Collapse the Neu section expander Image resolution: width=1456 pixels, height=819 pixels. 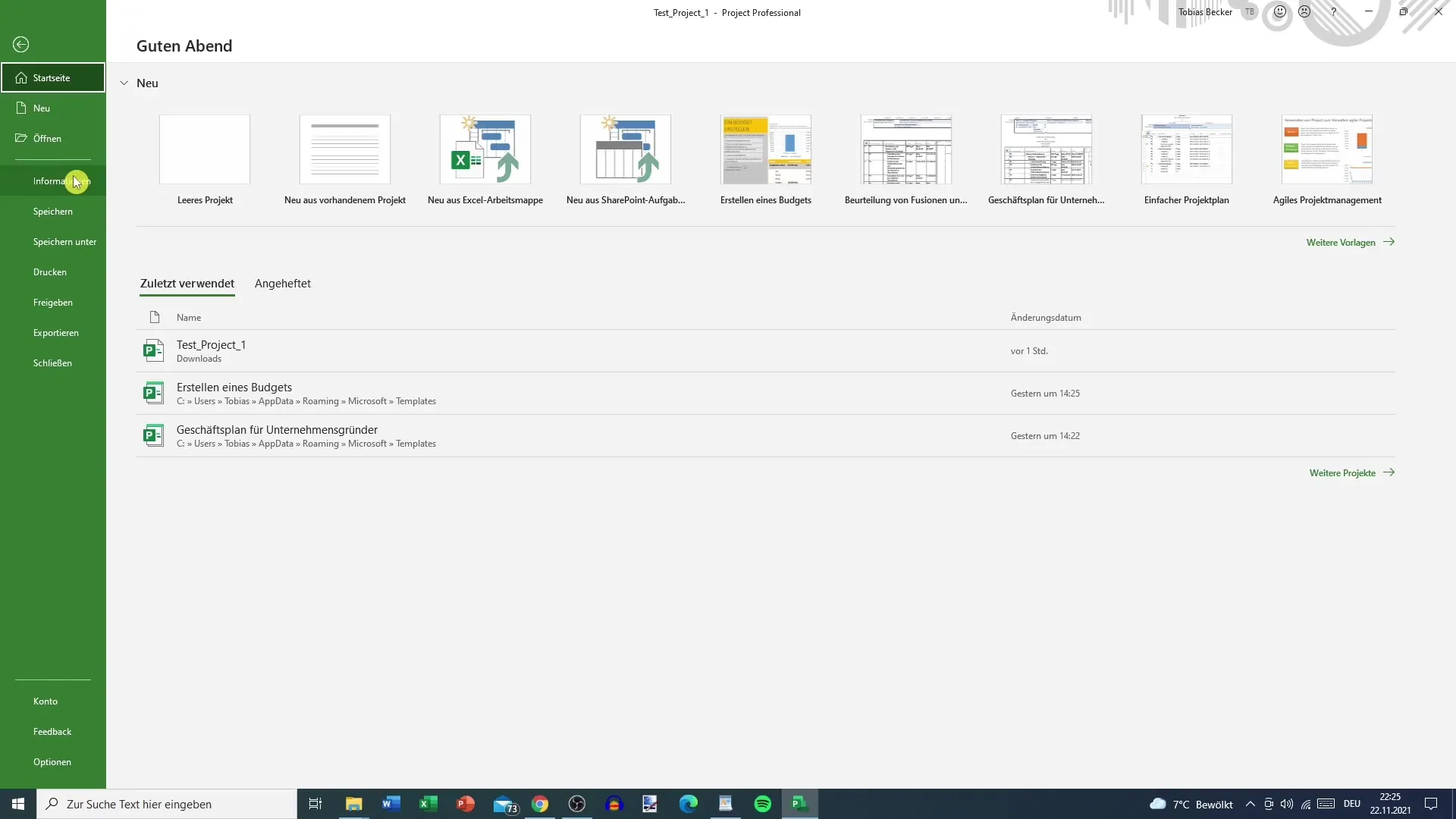click(123, 83)
